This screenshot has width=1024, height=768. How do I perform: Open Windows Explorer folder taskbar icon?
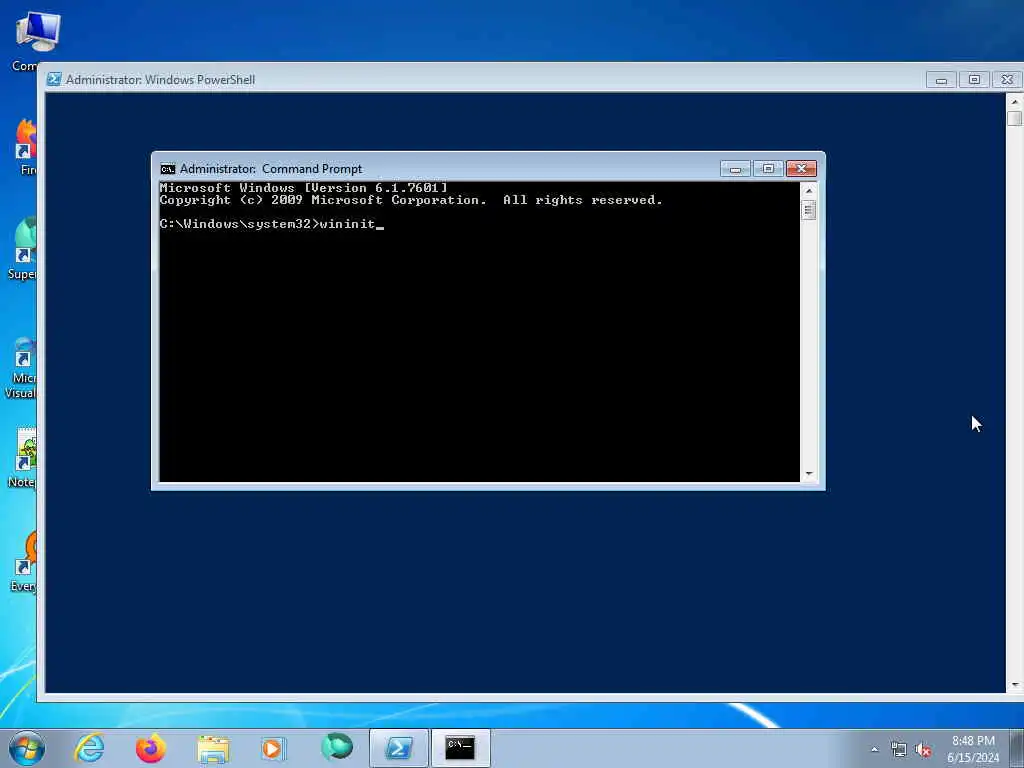point(213,748)
